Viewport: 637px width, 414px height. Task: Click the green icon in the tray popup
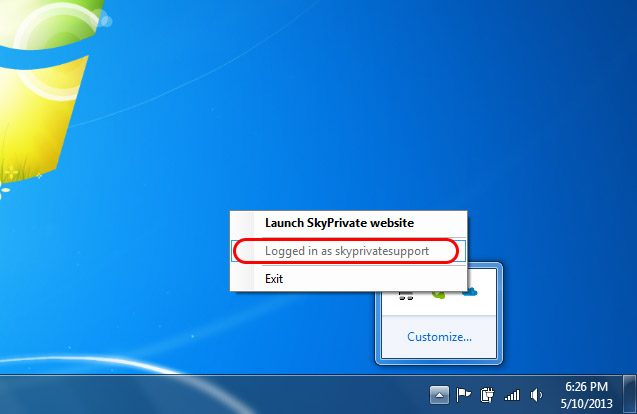(x=439, y=294)
